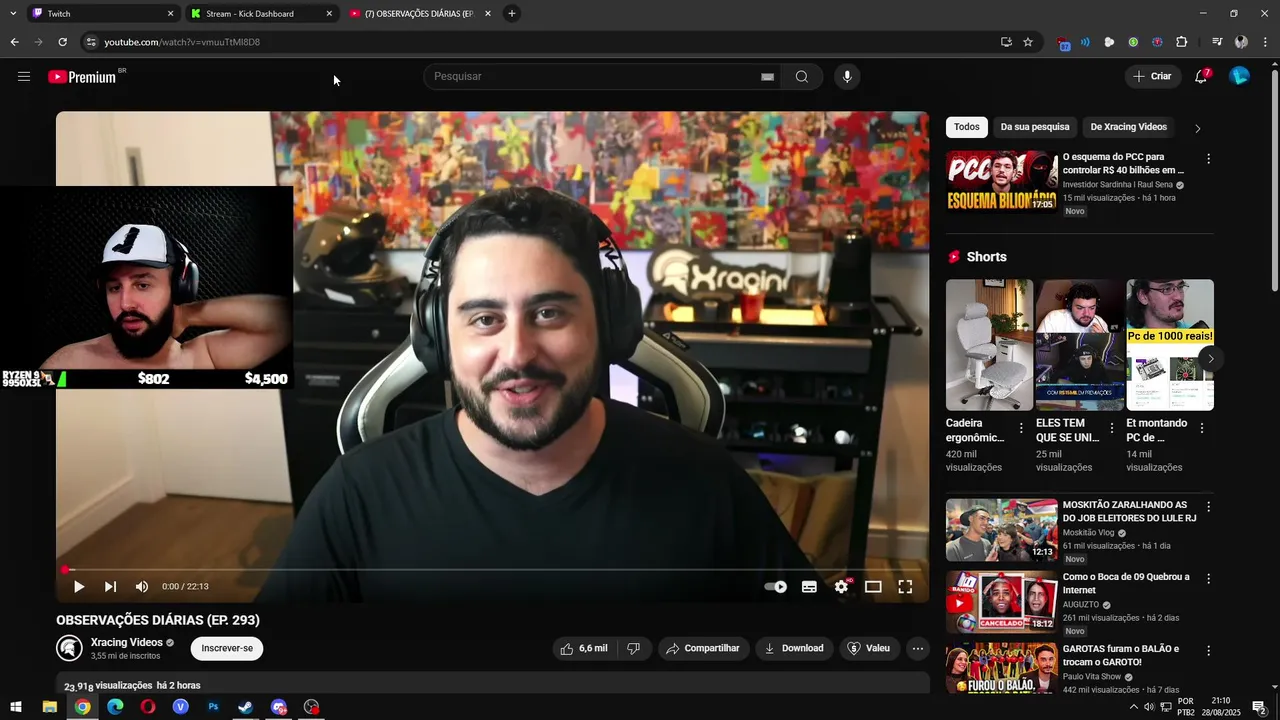
Task: Play the video
Action: (x=79, y=587)
